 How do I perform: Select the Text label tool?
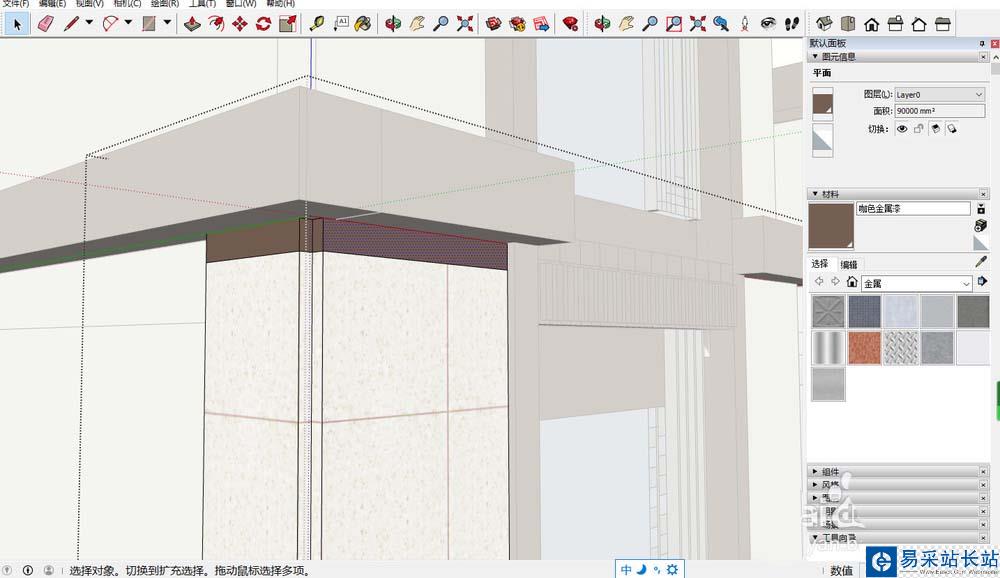(341, 24)
